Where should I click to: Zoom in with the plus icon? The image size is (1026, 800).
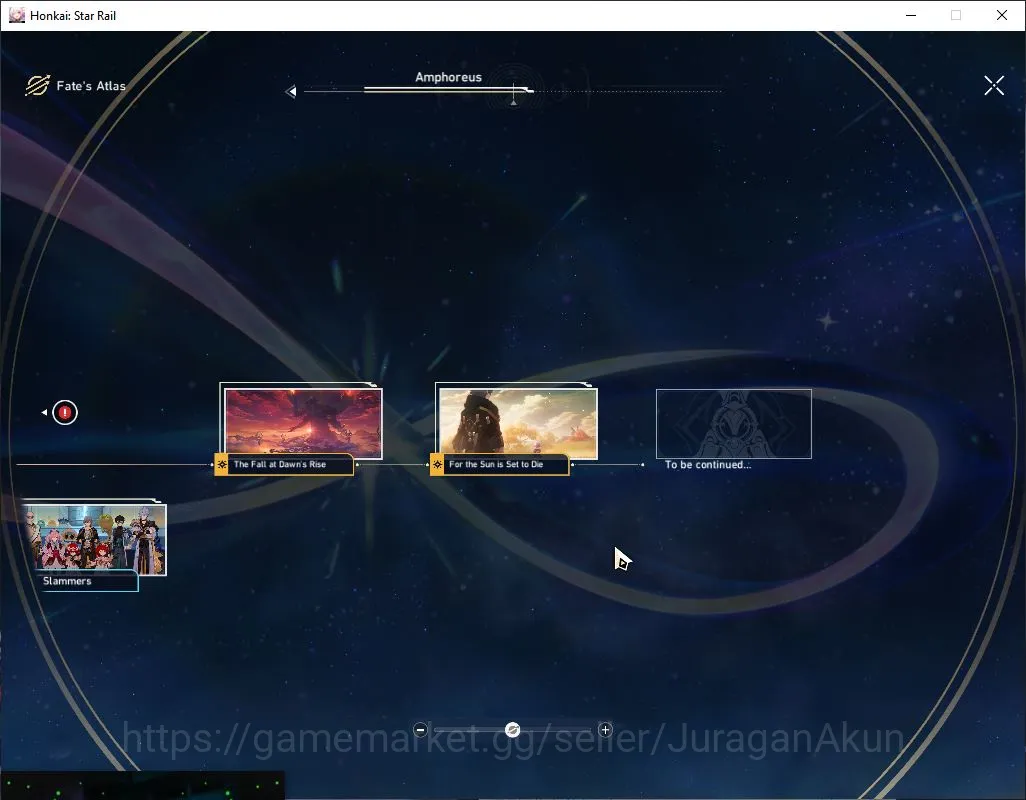[x=605, y=729]
